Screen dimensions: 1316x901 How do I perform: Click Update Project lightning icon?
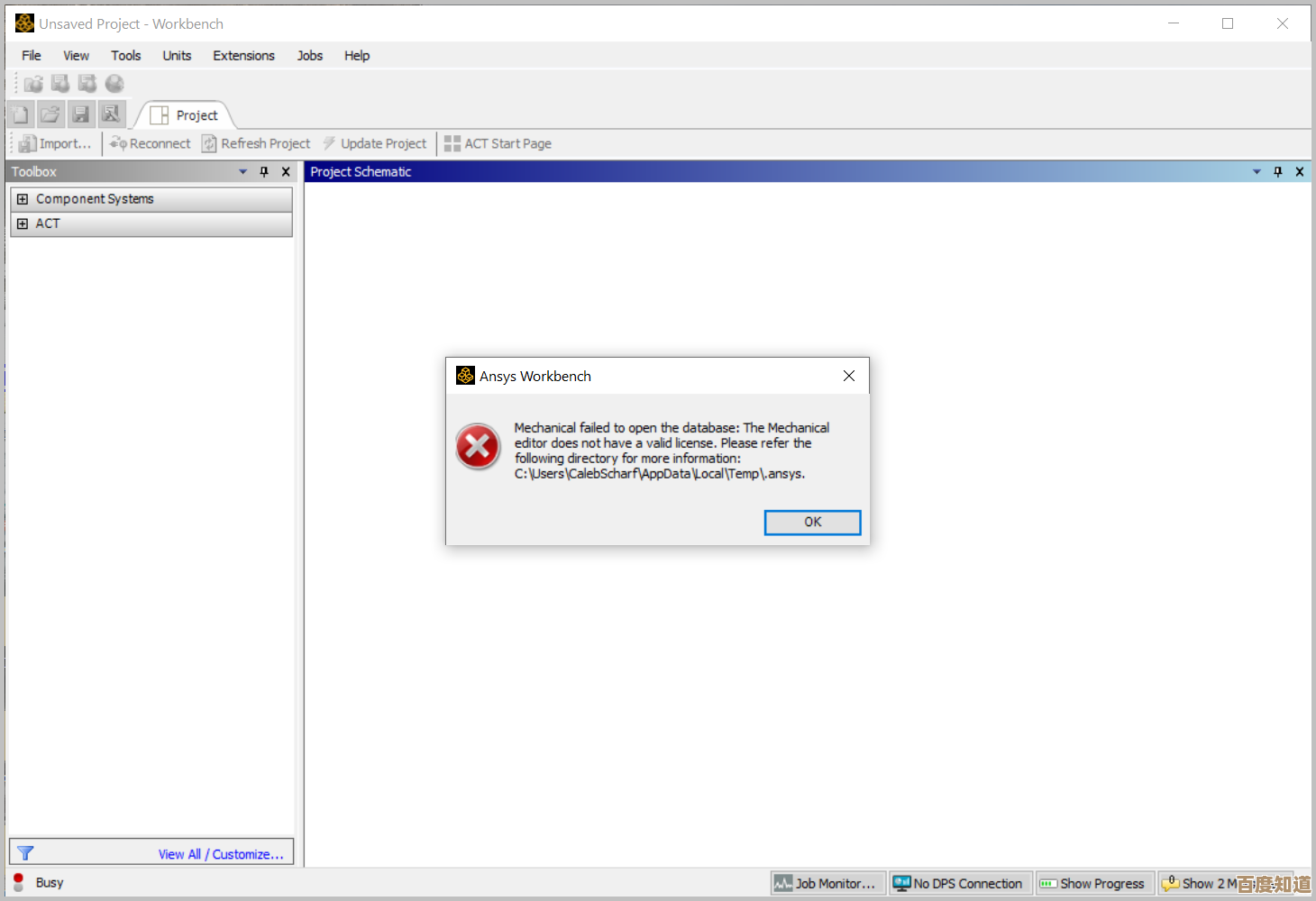pos(330,143)
